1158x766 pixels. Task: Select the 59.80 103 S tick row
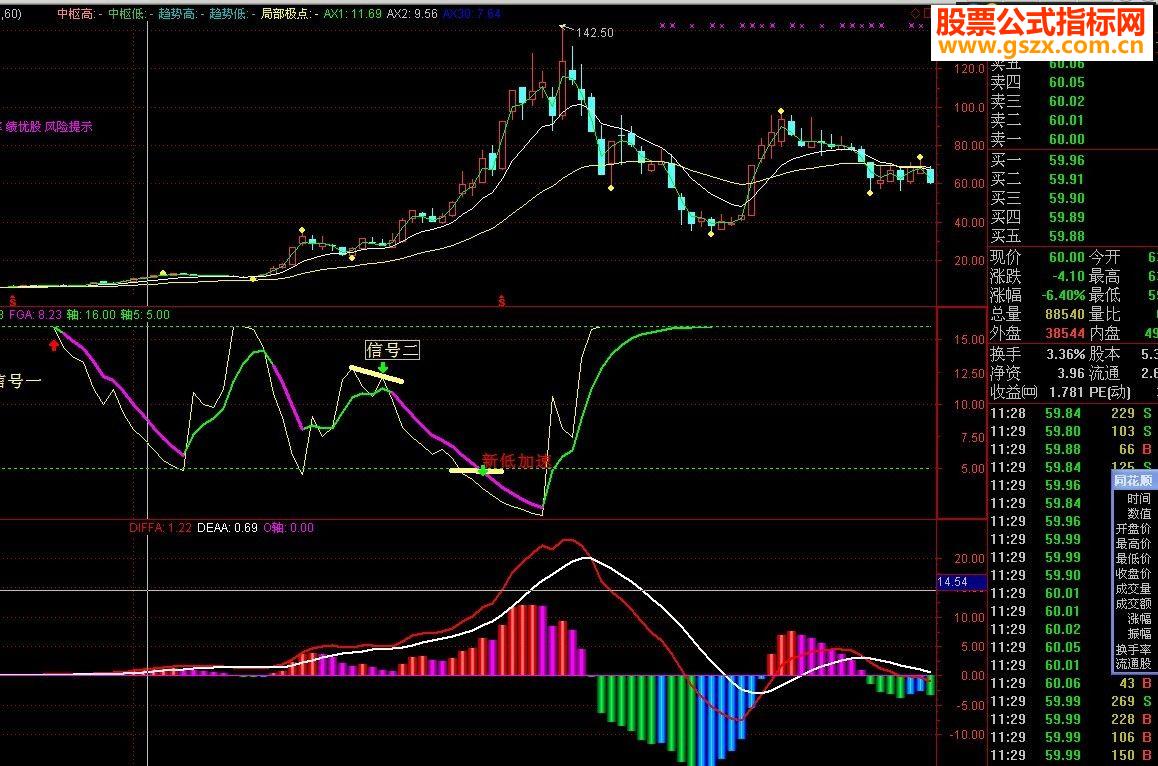(x=1071, y=431)
